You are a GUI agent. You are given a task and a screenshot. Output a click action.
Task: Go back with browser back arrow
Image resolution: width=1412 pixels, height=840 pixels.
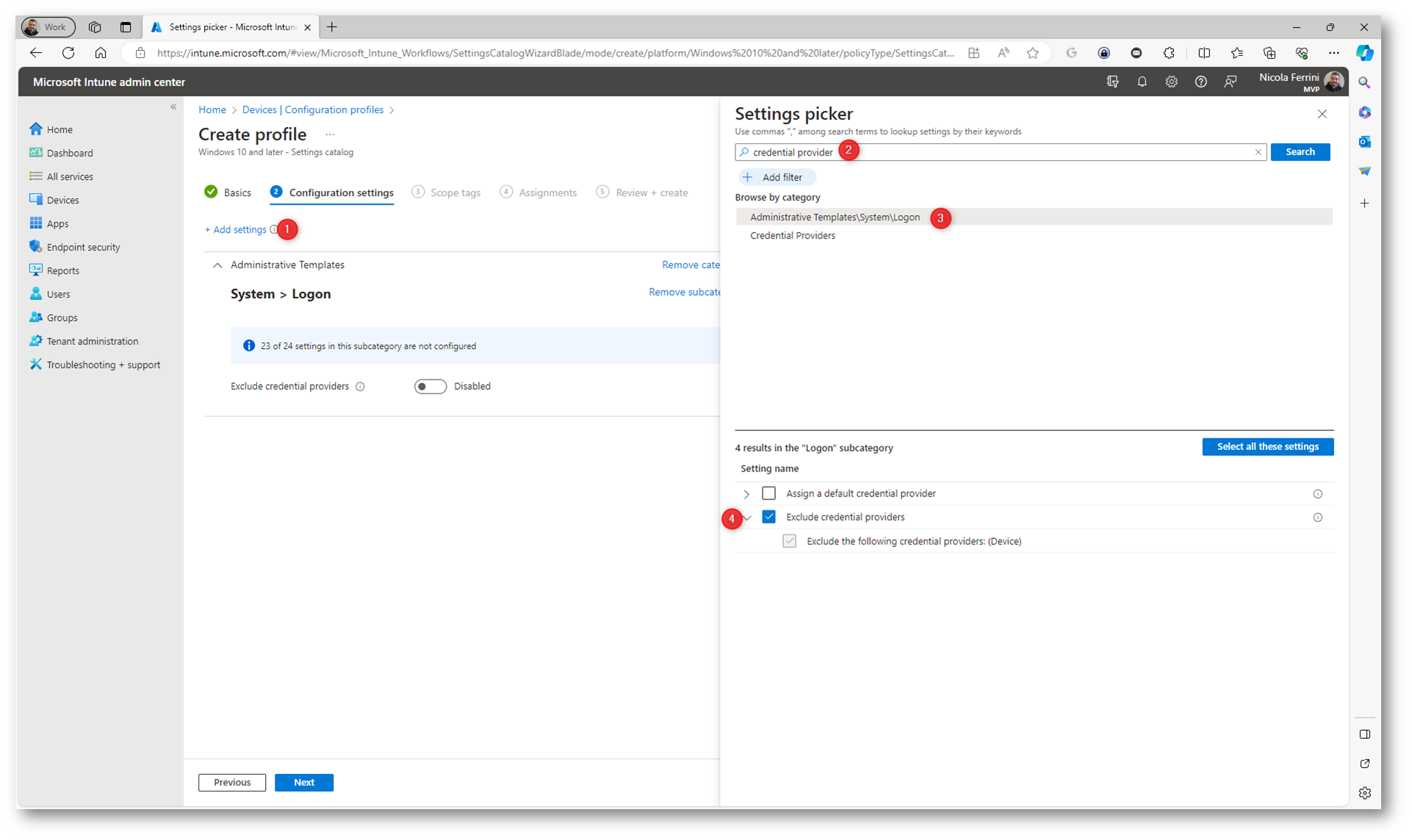(x=36, y=53)
